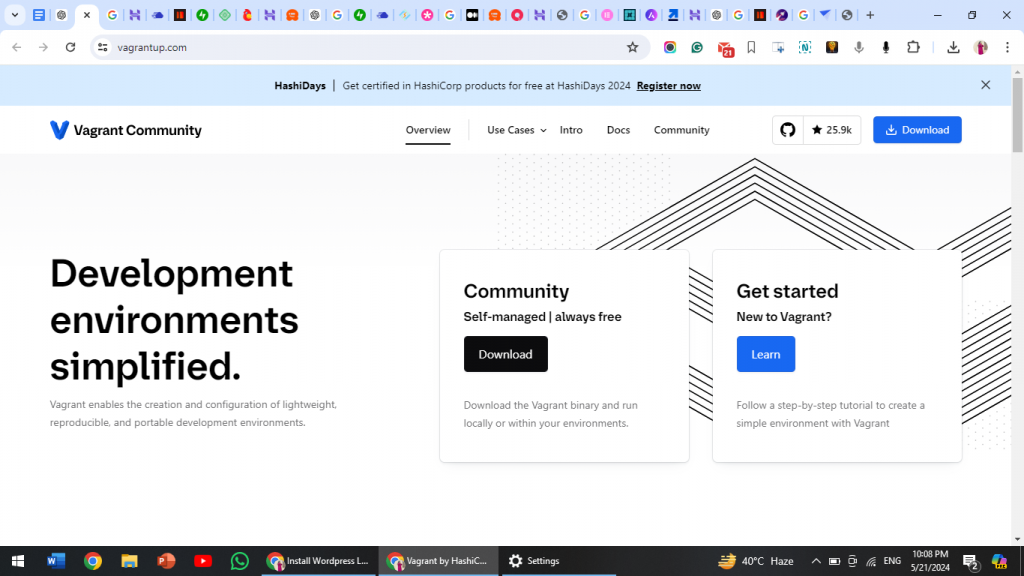Dismiss the HashiDays banner
1024x576 pixels.
[x=985, y=85]
